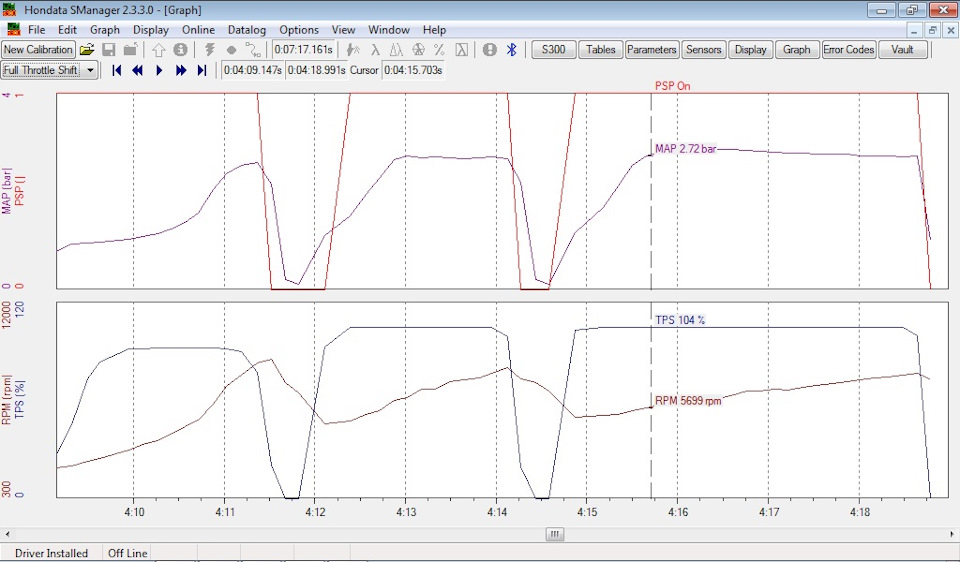This screenshot has width=960, height=562.
Task: Click the PSP On label
Action: click(x=672, y=86)
